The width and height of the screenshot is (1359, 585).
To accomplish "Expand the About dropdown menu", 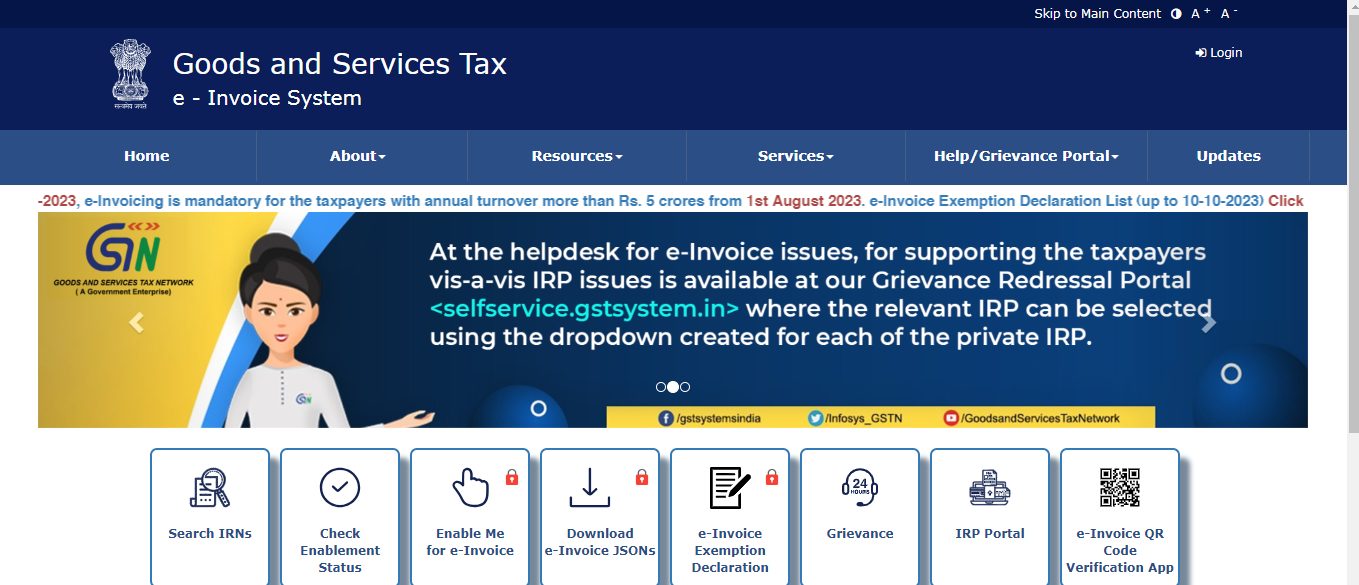I will click(357, 156).
